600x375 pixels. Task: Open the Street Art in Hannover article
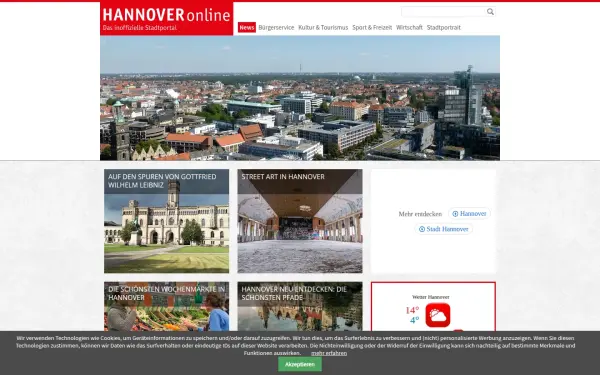(x=300, y=221)
